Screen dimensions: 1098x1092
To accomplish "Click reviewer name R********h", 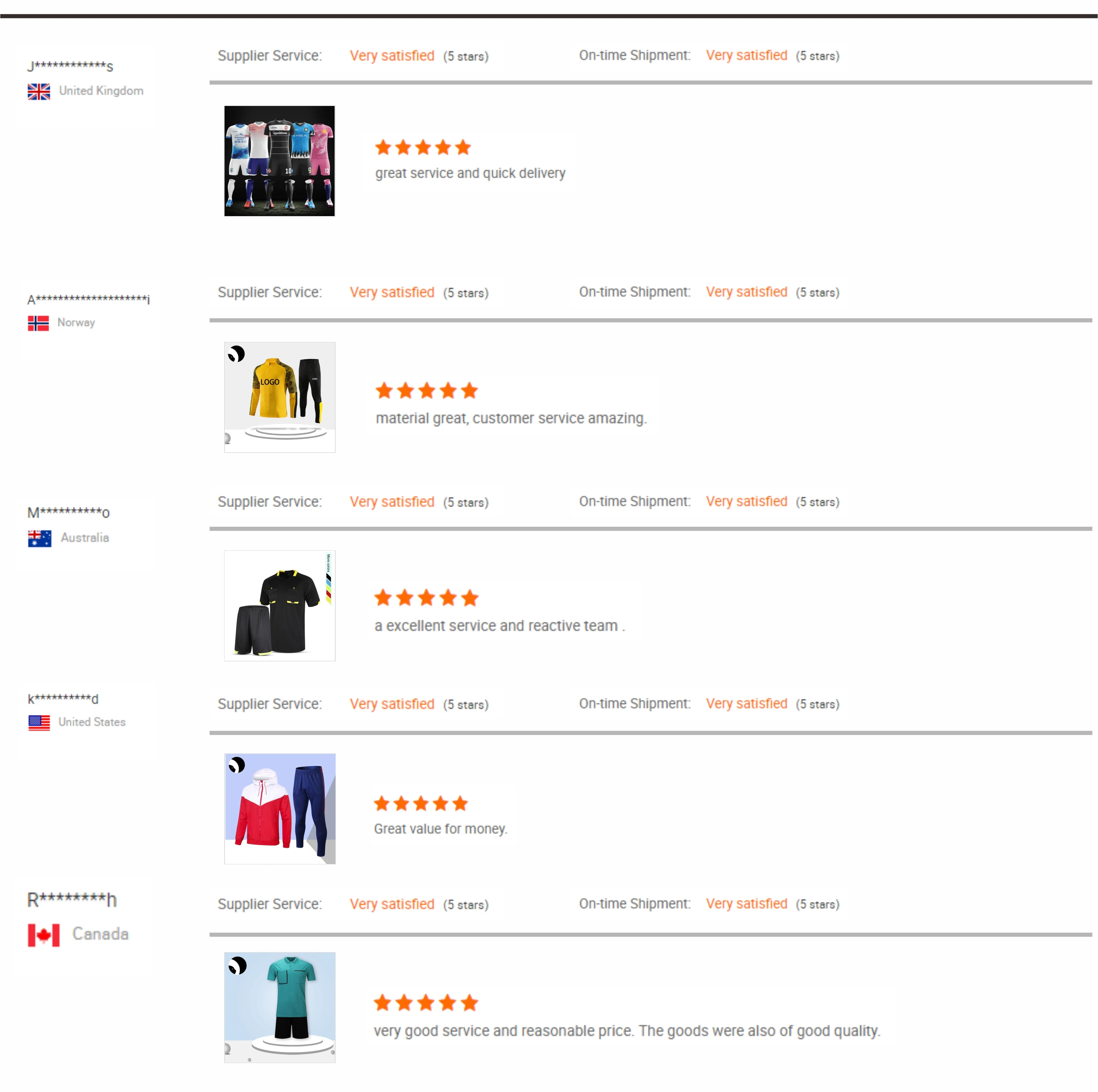I will click(x=72, y=900).
